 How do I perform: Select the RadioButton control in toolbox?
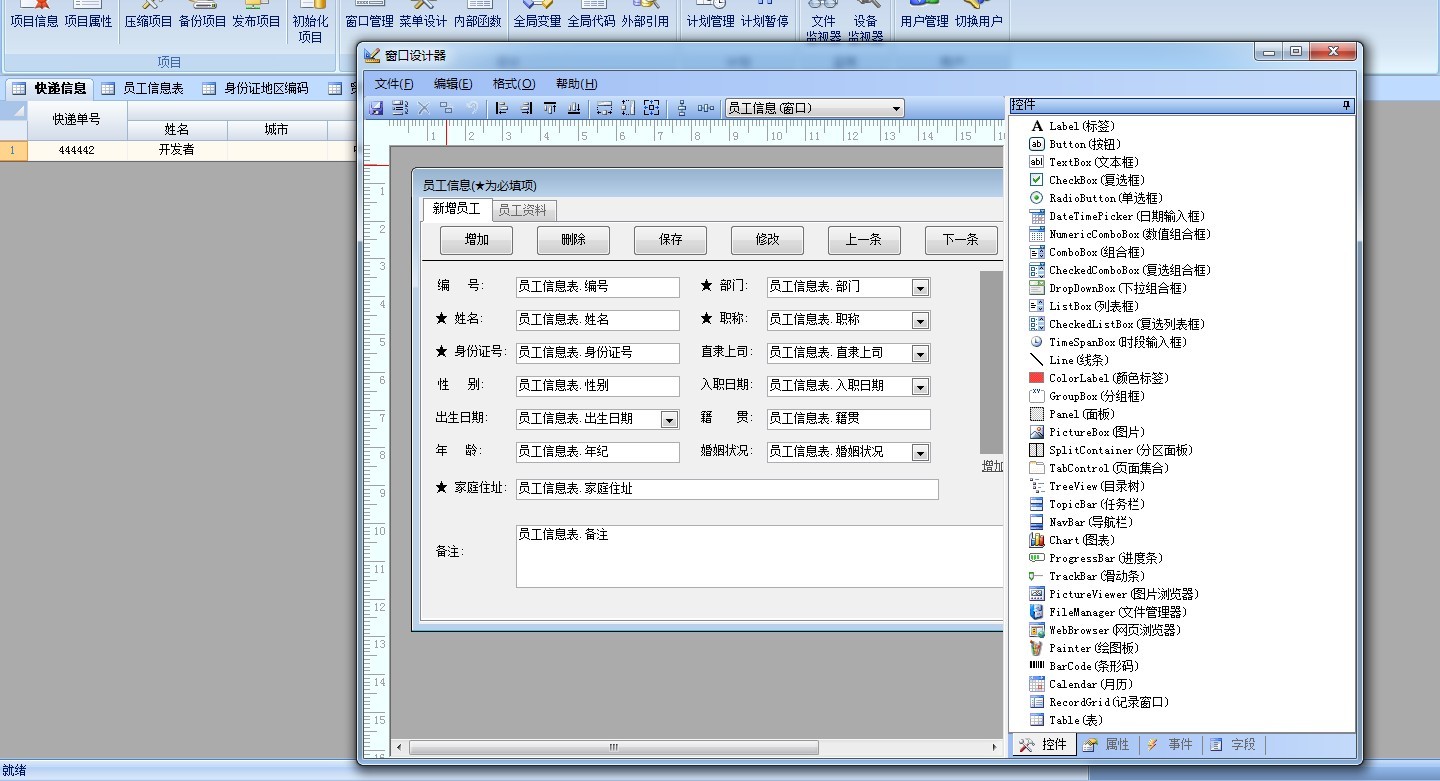(x=1105, y=198)
